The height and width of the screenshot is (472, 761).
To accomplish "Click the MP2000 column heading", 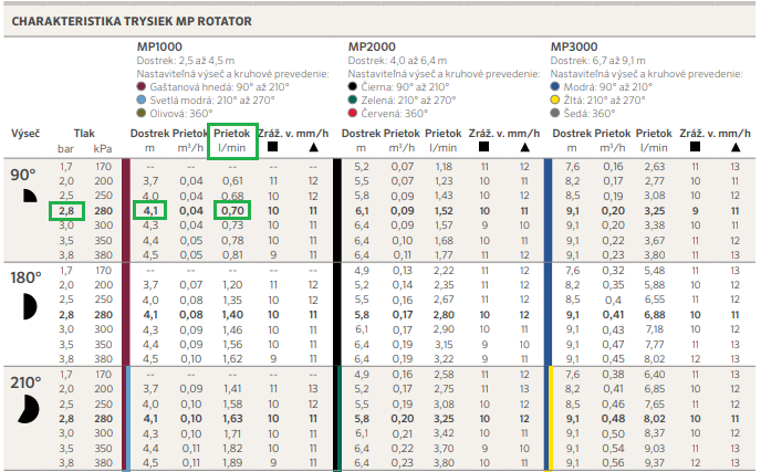I will 370,47.
